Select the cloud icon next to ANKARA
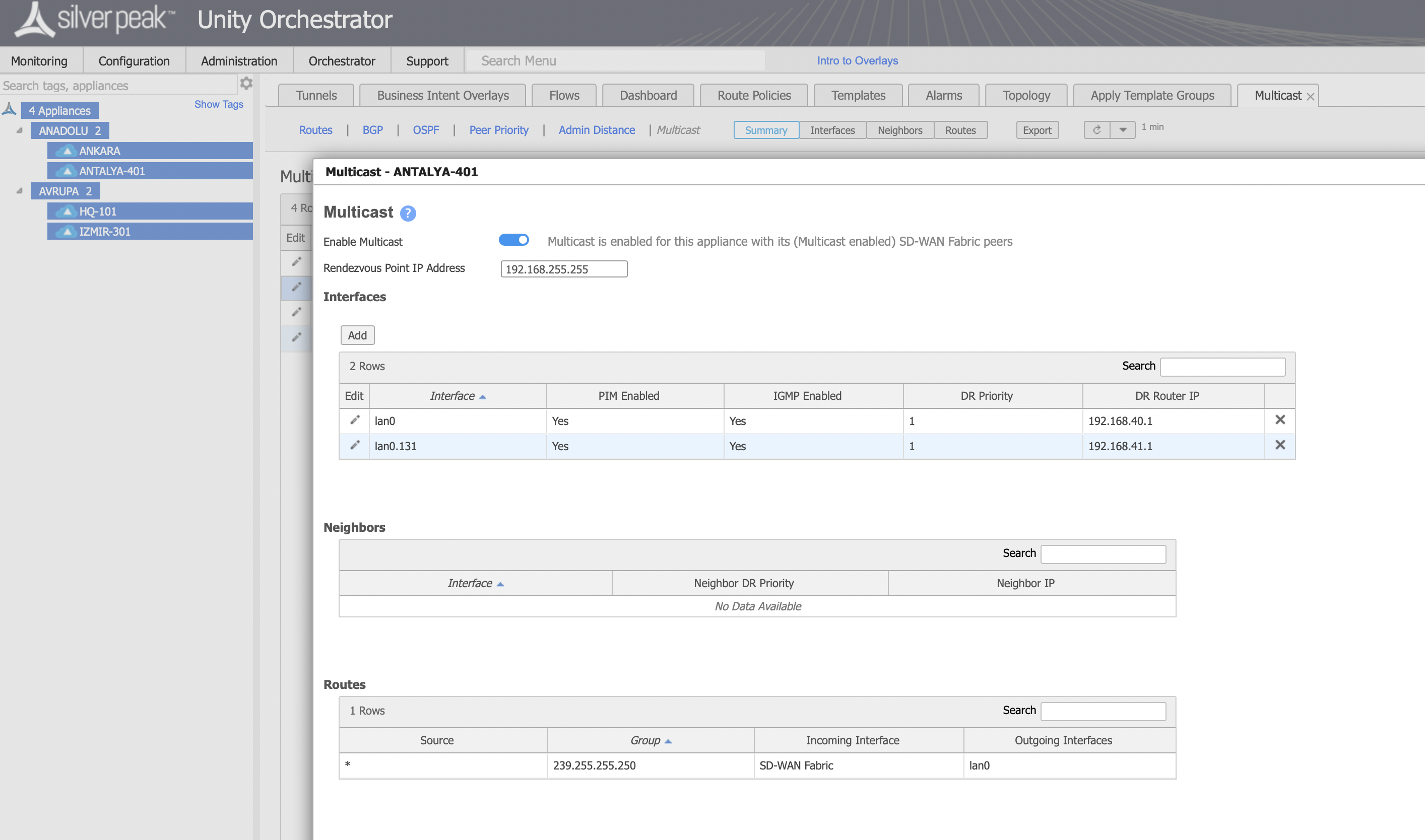 click(68, 151)
